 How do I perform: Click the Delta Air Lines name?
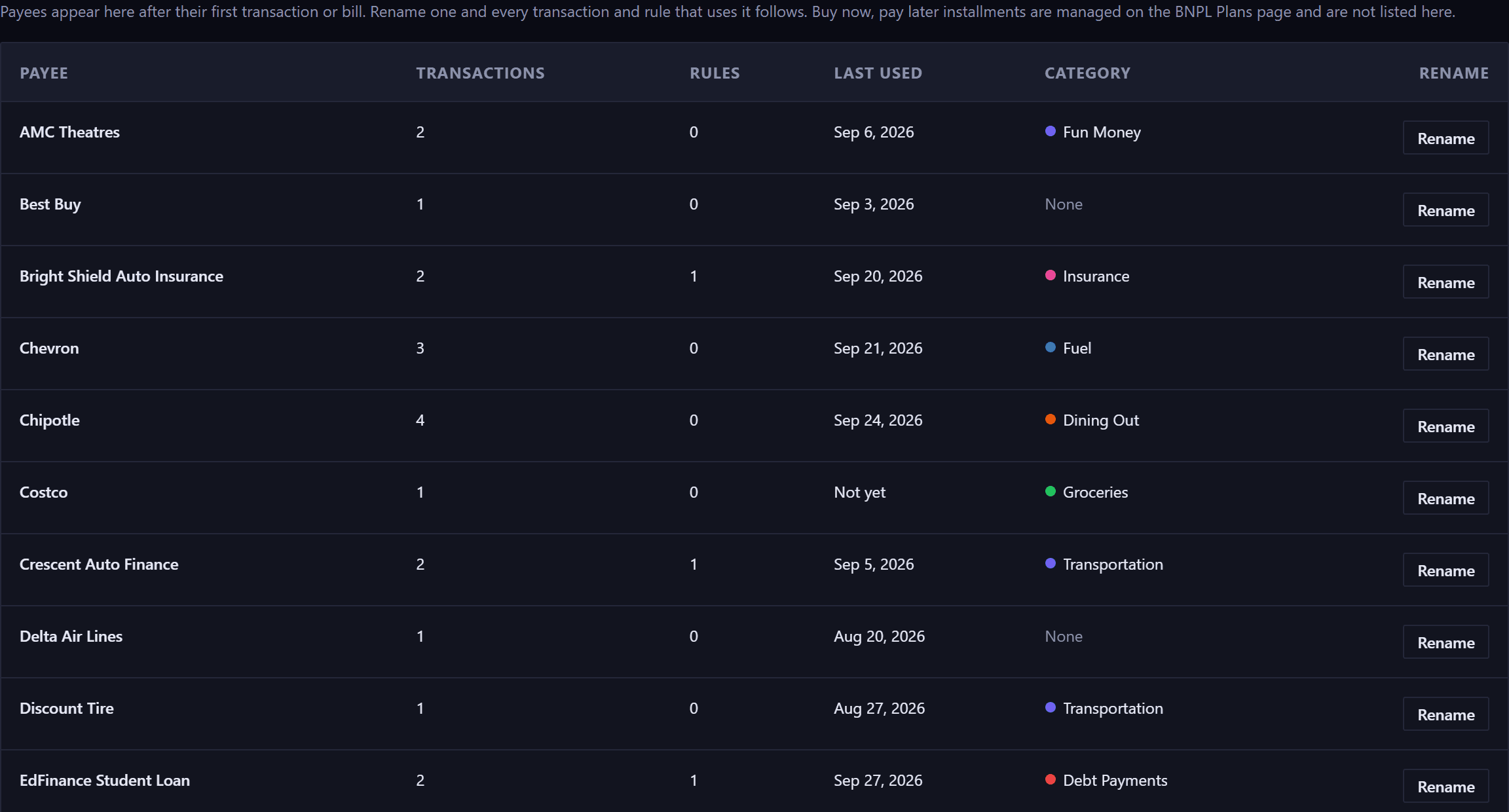(71, 637)
